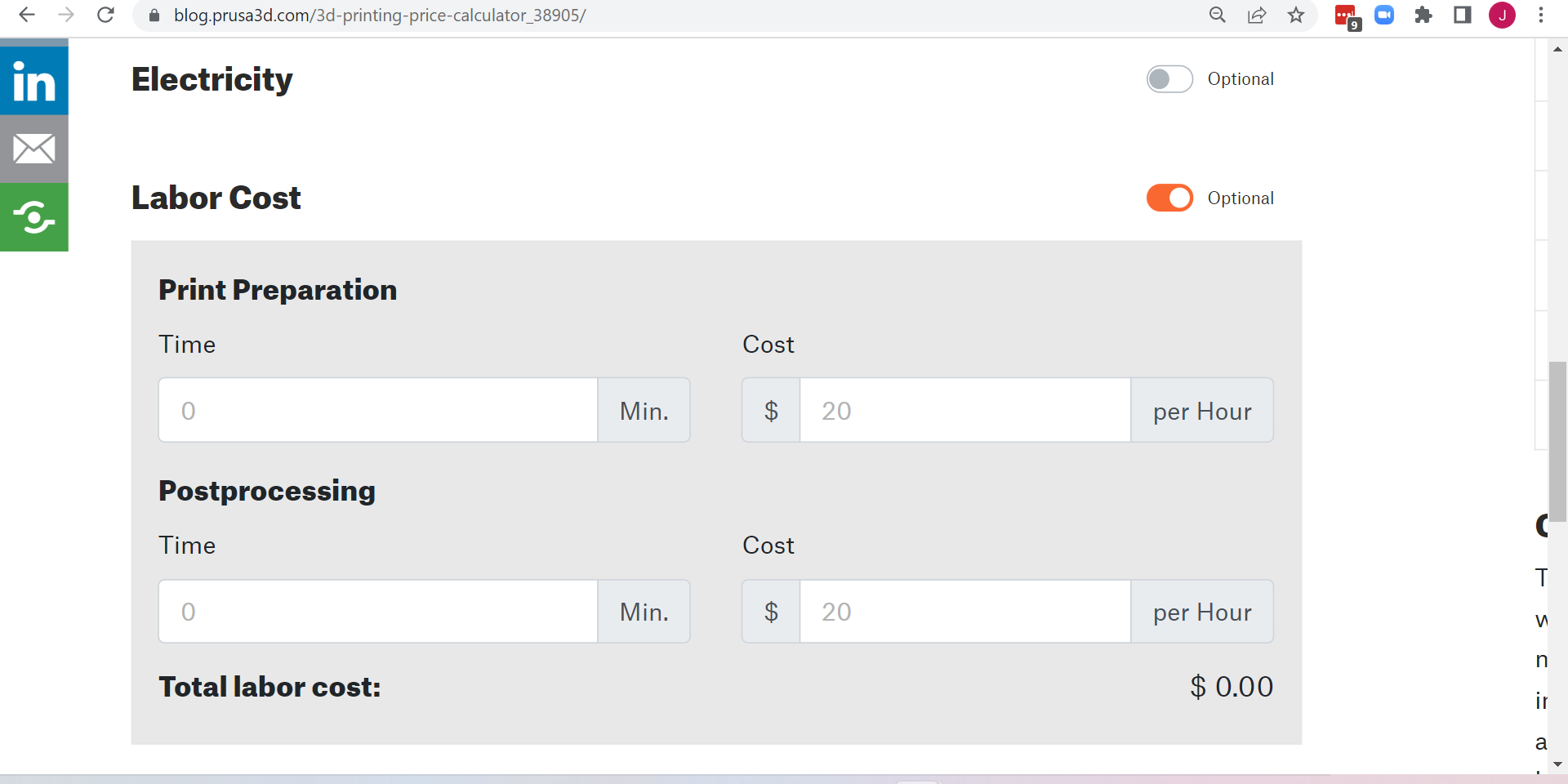Click the page vertical scrollbar thumb
1568x784 pixels.
[x=1557, y=441]
